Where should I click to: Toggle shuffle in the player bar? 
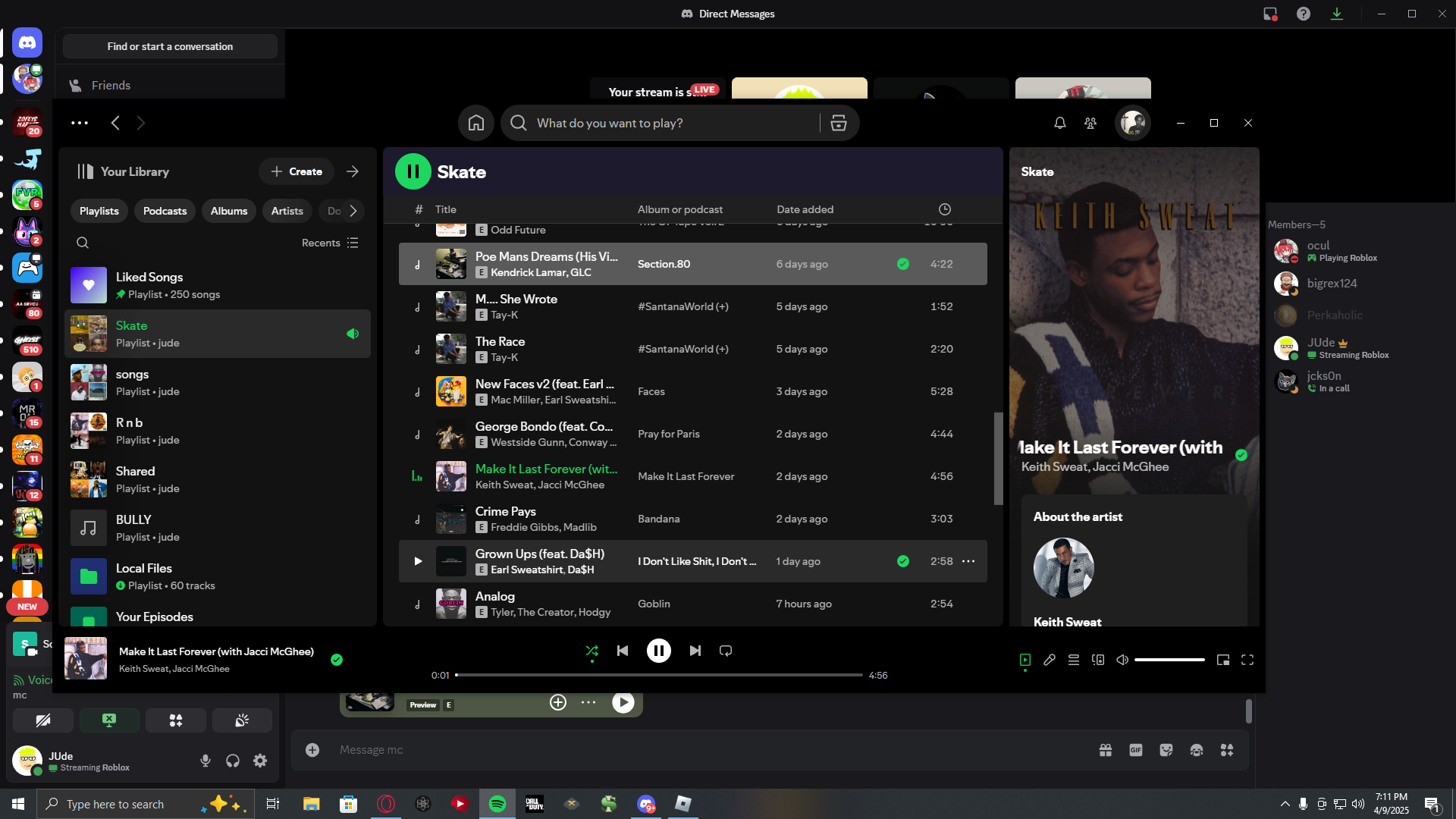click(x=592, y=651)
